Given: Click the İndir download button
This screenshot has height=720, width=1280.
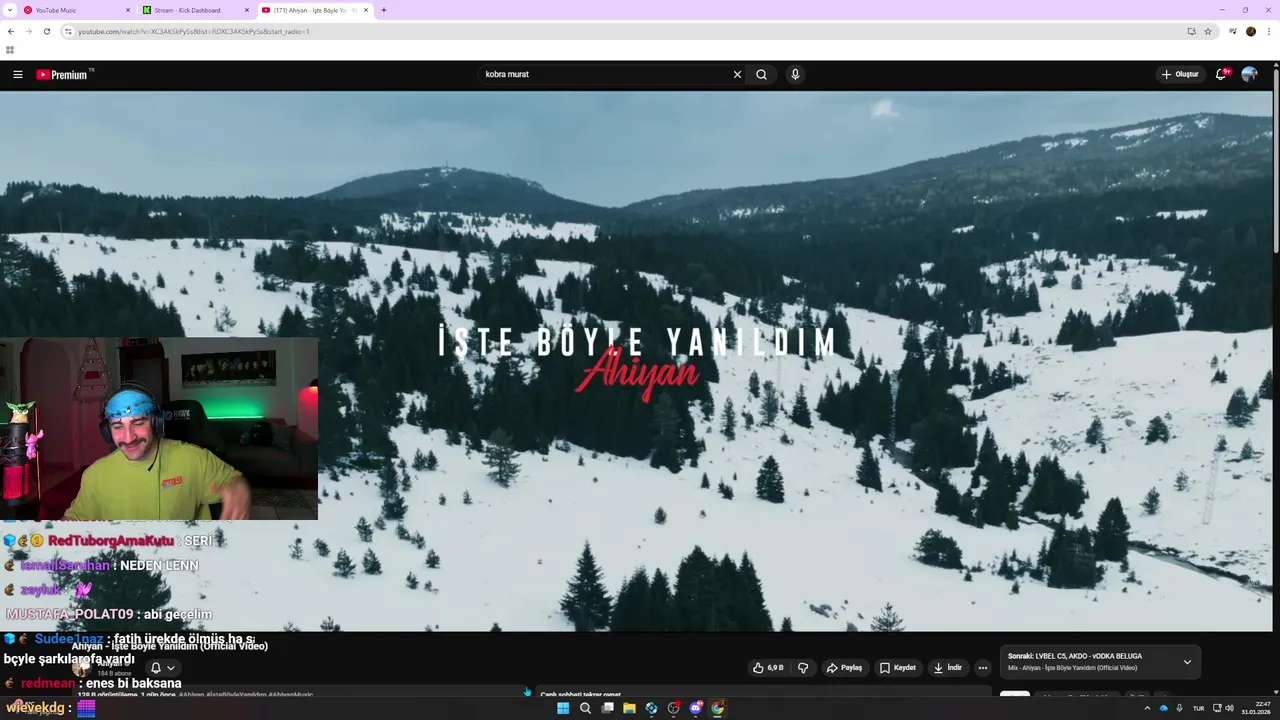Looking at the screenshot, I should tap(947, 667).
